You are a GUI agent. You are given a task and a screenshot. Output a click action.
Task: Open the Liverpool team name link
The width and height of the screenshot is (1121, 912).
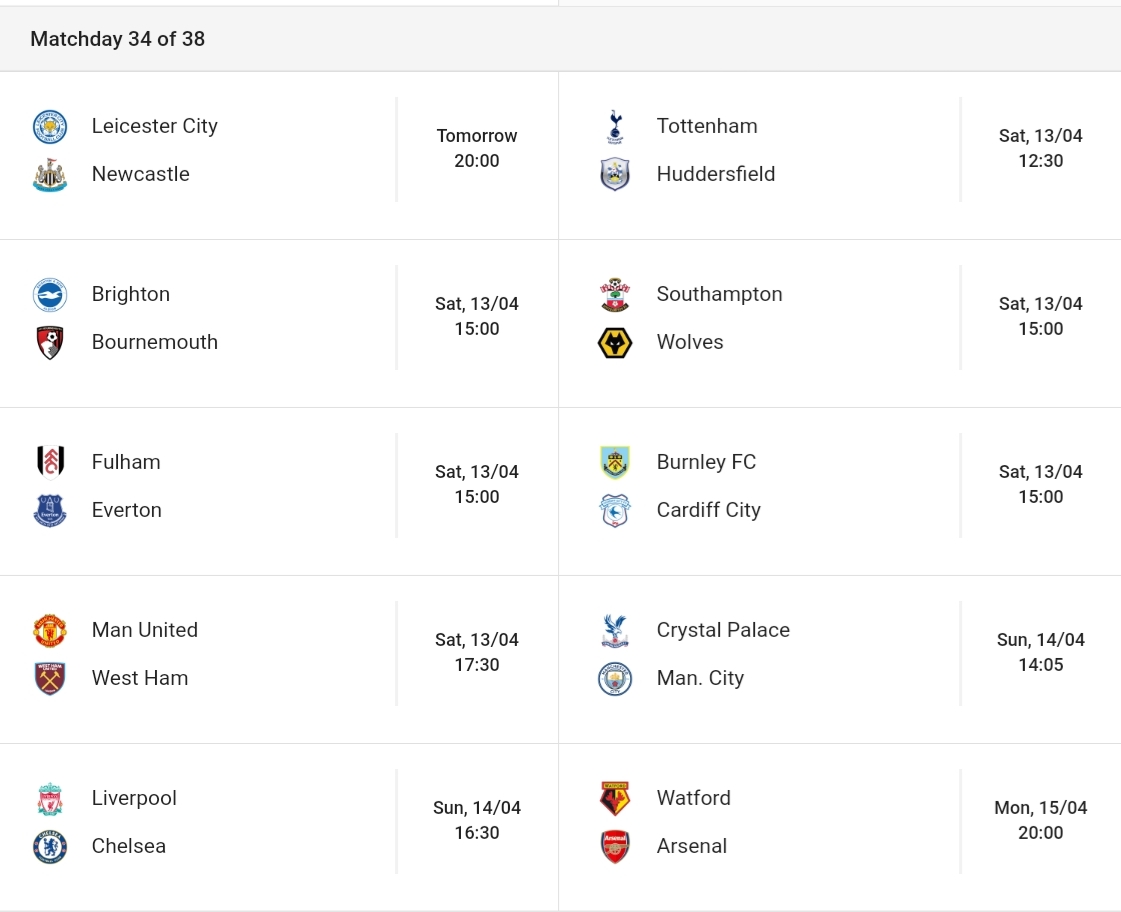click(x=134, y=798)
